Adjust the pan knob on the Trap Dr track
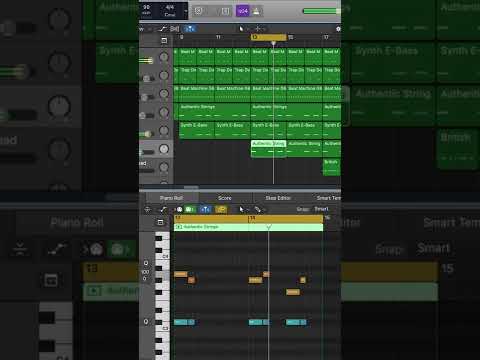The width and height of the screenshot is (480, 360). point(164,76)
